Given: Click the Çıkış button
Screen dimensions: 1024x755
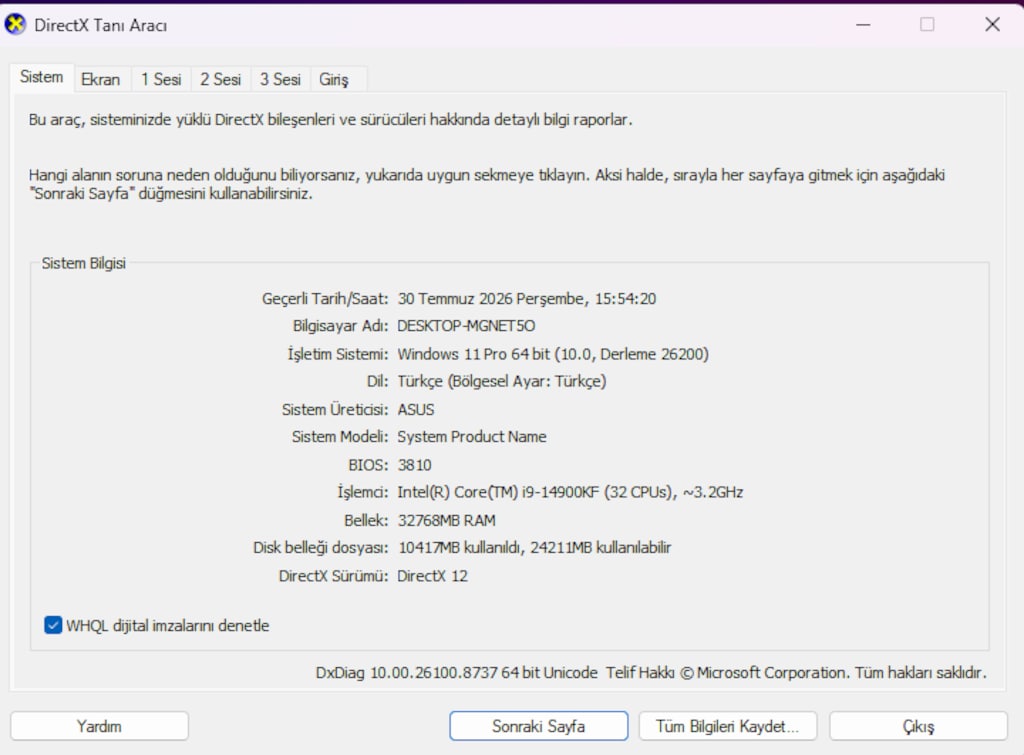Looking at the screenshot, I should click(918, 726).
